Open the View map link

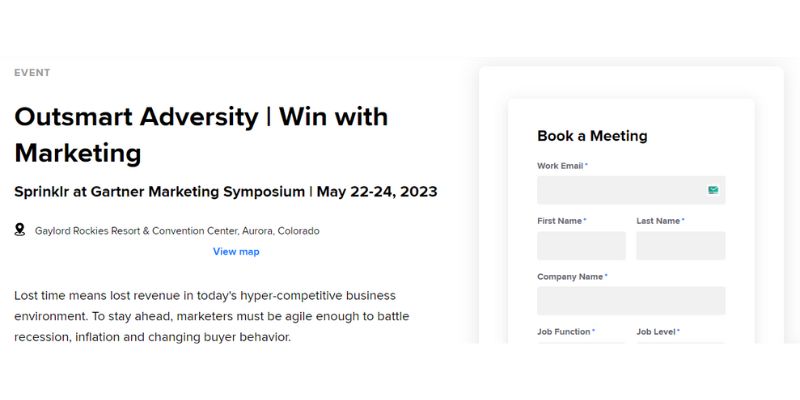coord(236,252)
